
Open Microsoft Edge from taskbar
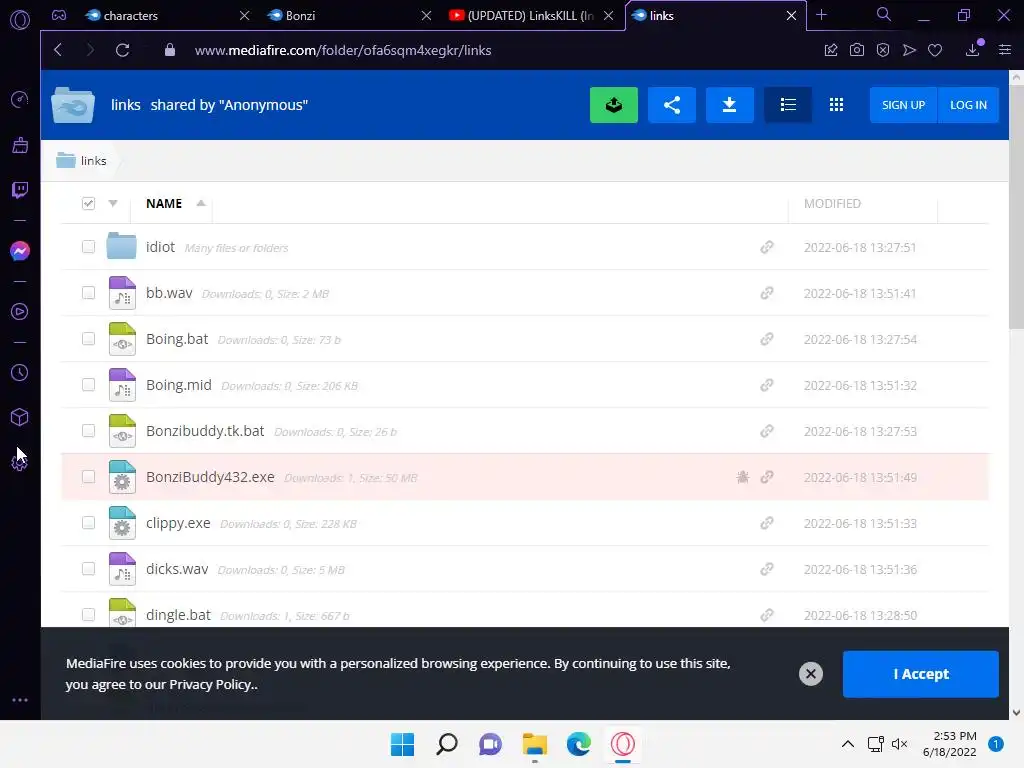coord(579,744)
